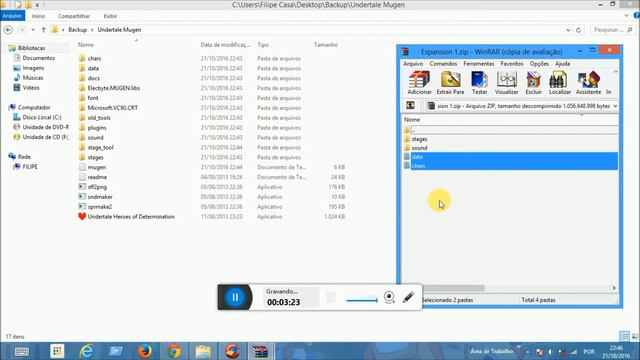
Task: Expand the WinRAR toolbar overflow chevron
Action: click(615, 72)
